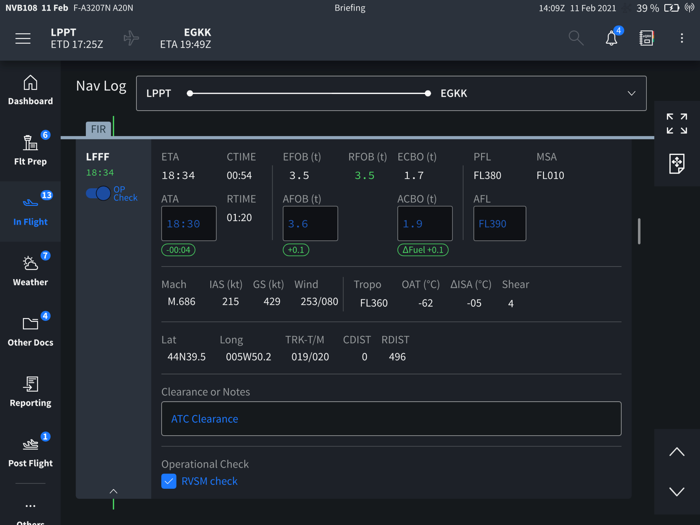Select the FIR tab
Viewport: 700px width, 525px height.
click(98, 129)
